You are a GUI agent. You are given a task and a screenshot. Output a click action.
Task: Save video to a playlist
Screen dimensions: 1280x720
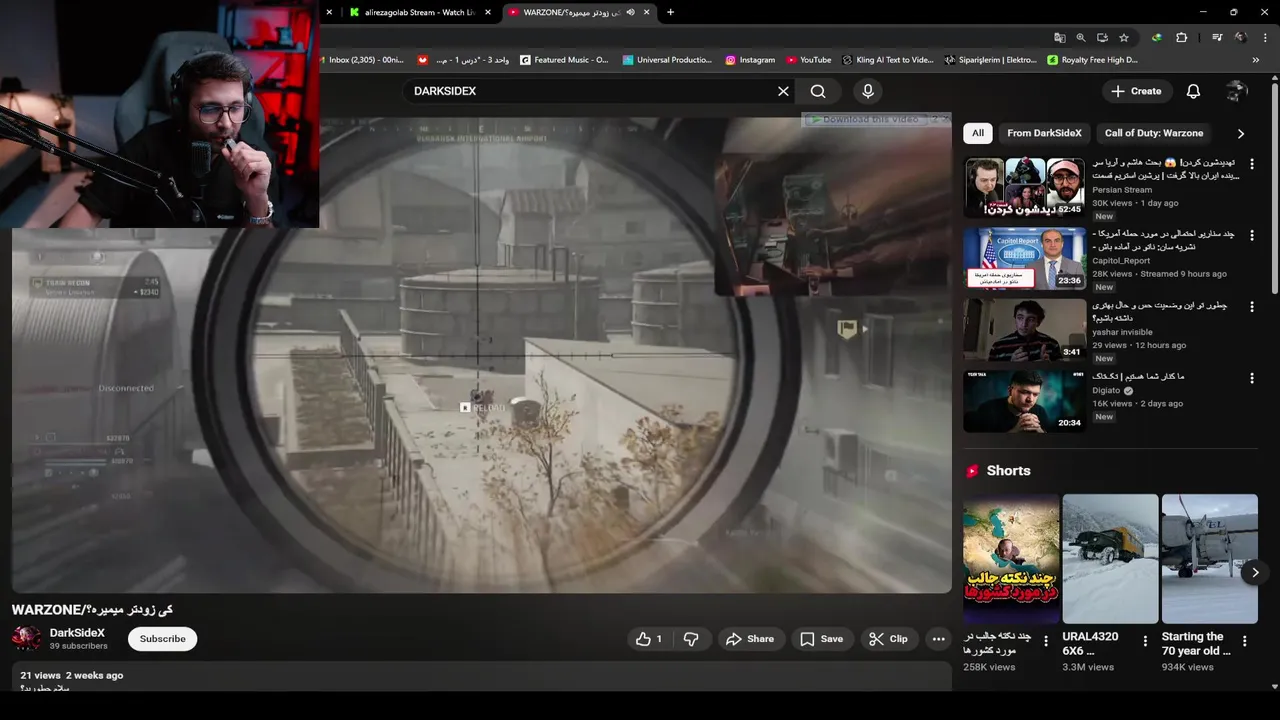(x=821, y=639)
